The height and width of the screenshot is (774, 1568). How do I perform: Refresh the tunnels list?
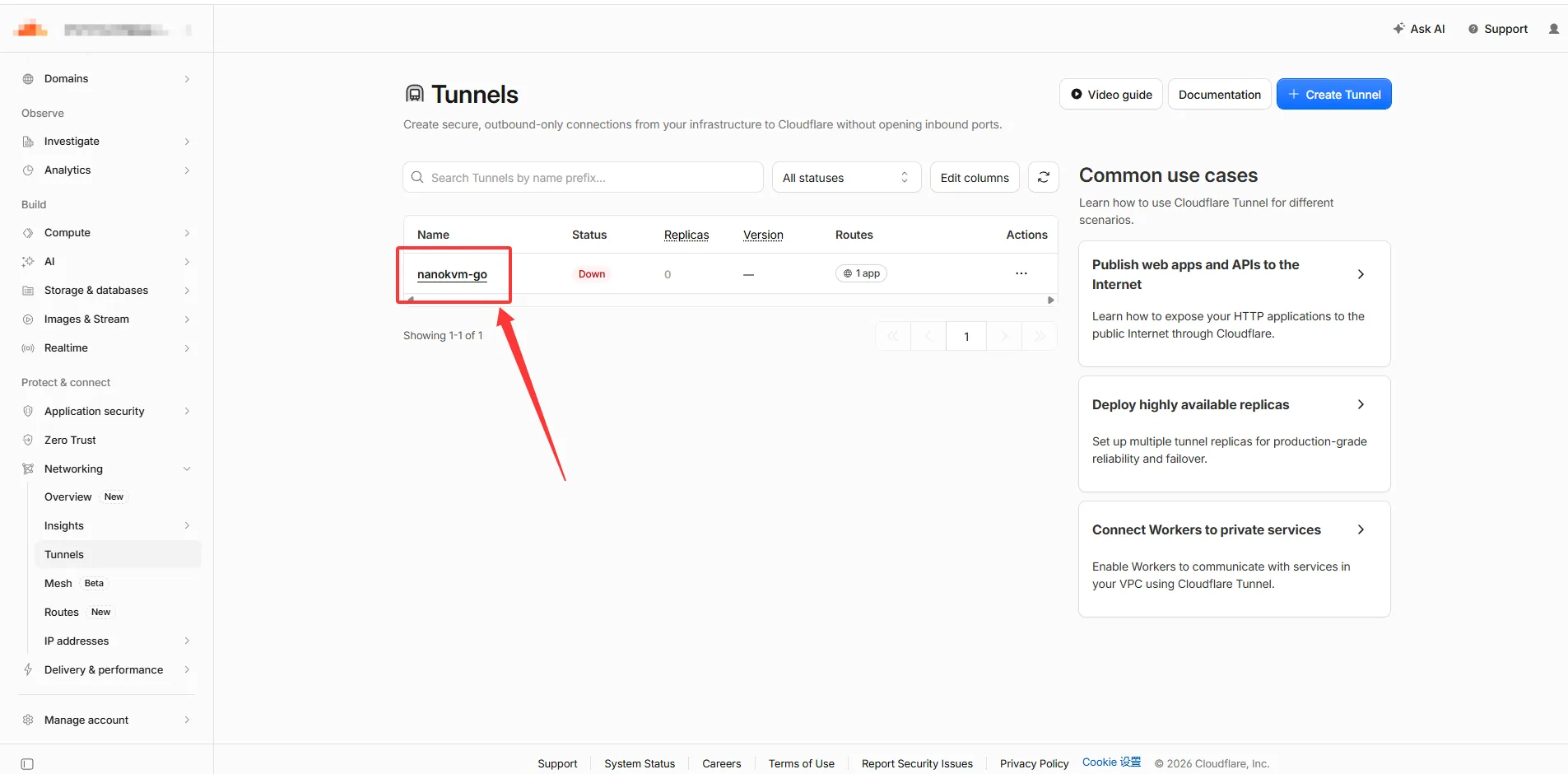pyautogui.click(x=1043, y=177)
